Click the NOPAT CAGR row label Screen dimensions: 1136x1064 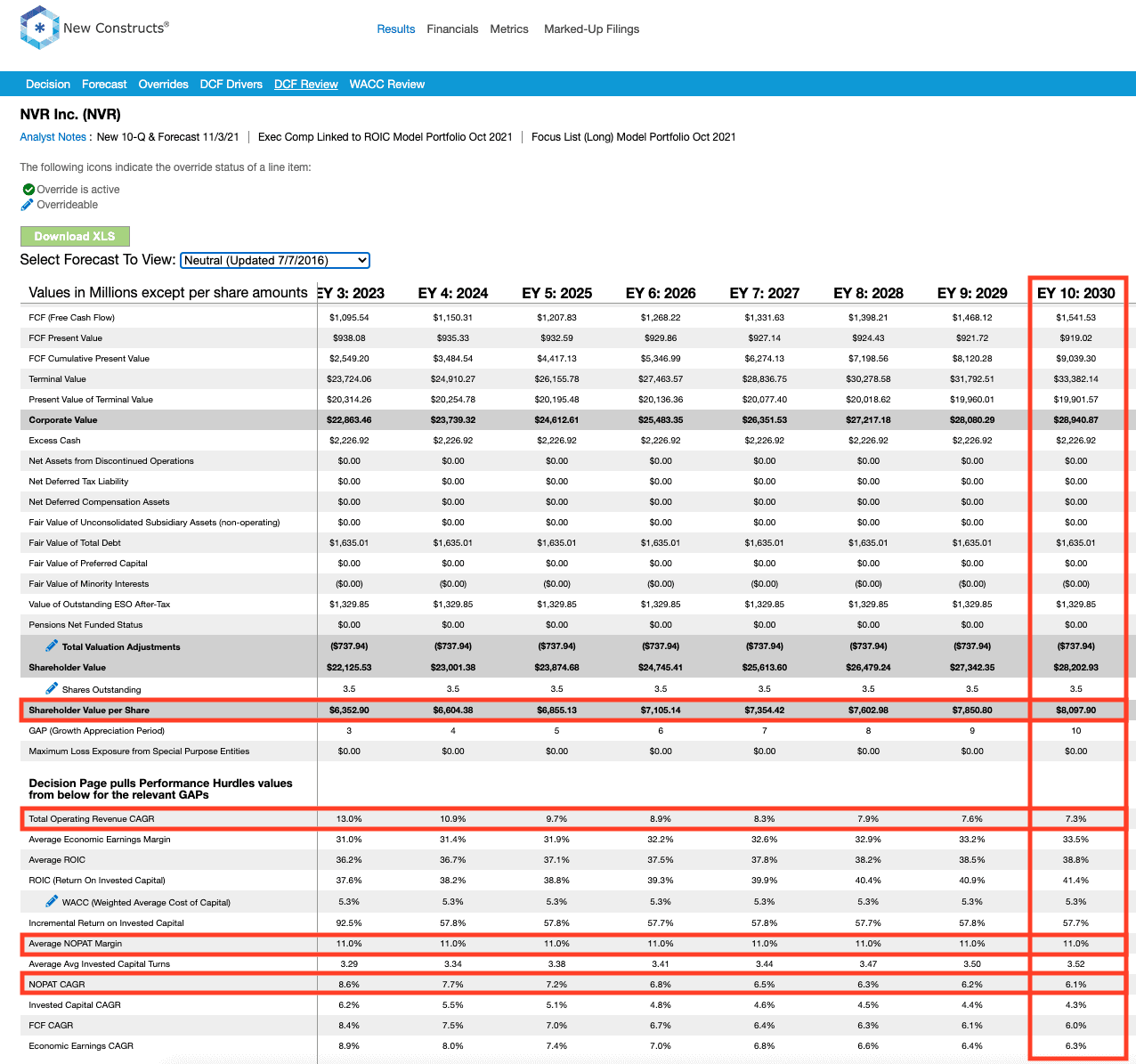tap(57, 985)
